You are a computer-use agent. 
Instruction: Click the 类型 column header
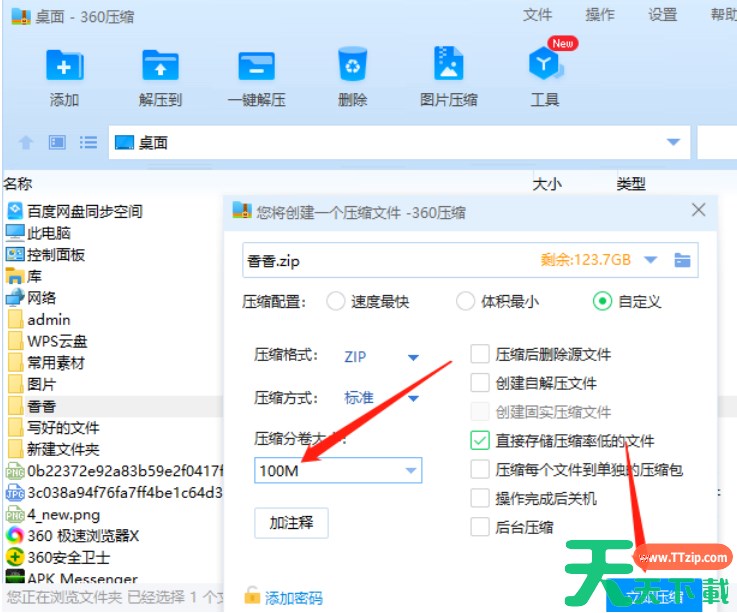point(631,183)
